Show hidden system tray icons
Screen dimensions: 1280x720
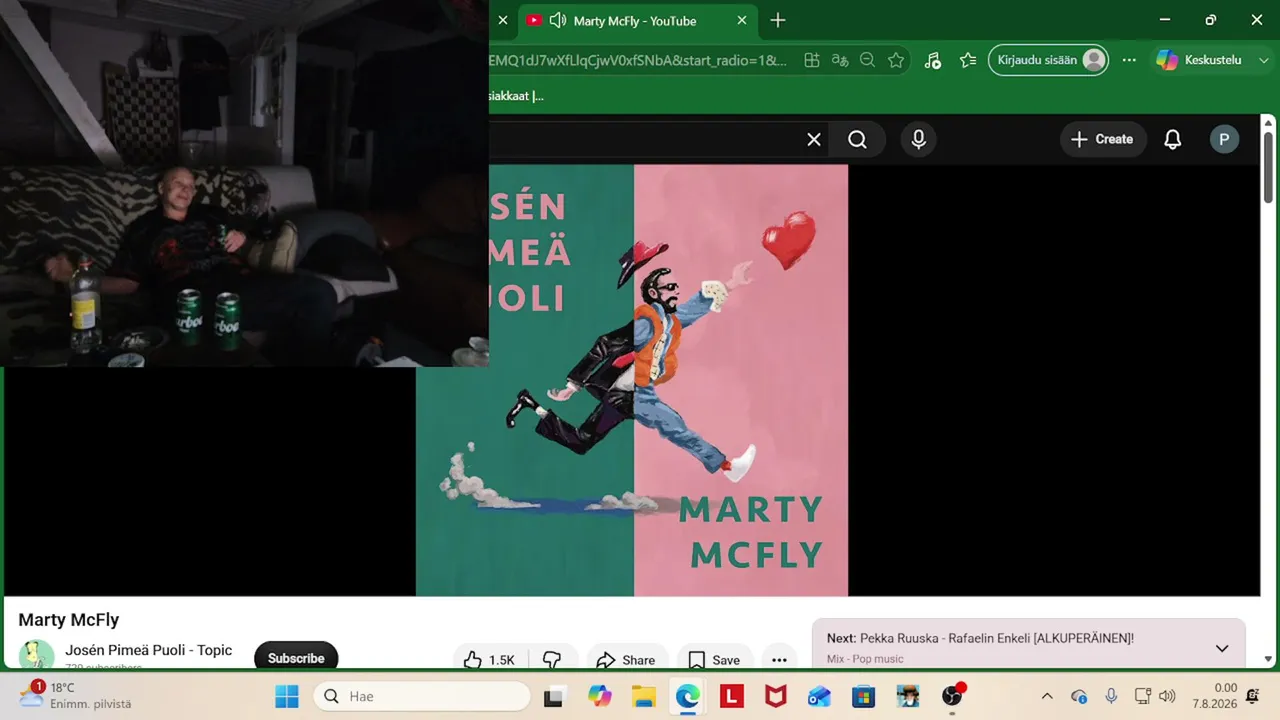coord(1047,696)
